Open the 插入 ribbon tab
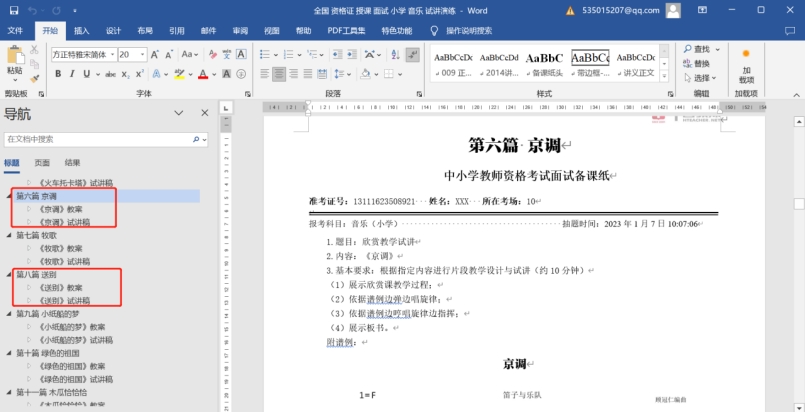 pyautogui.click(x=81, y=31)
